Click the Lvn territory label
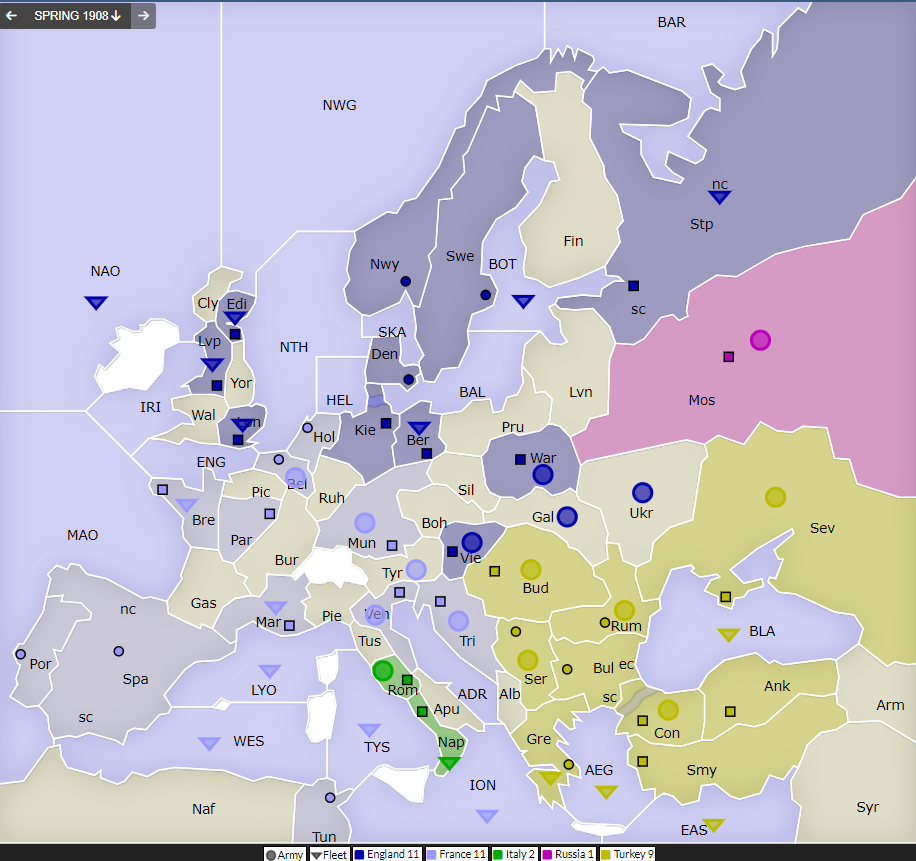916x861 pixels. pyautogui.click(x=581, y=392)
